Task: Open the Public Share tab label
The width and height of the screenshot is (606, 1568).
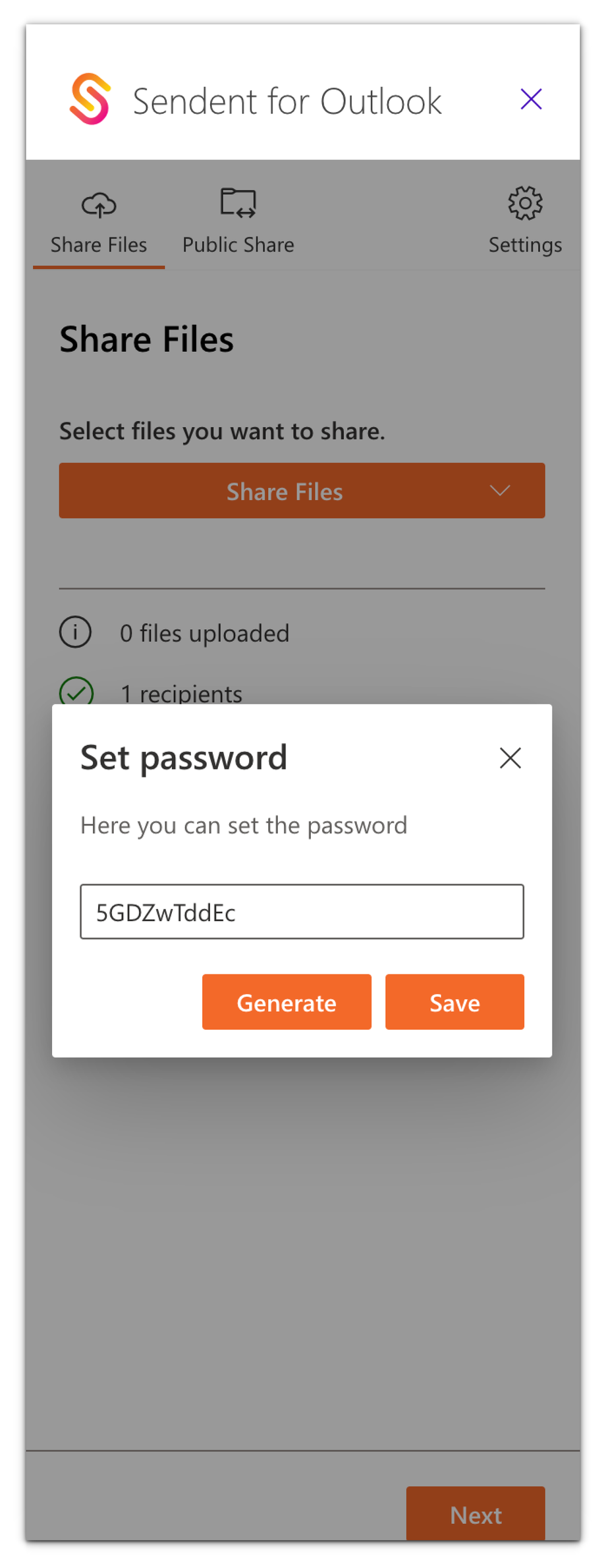Action: coord(238,245)
